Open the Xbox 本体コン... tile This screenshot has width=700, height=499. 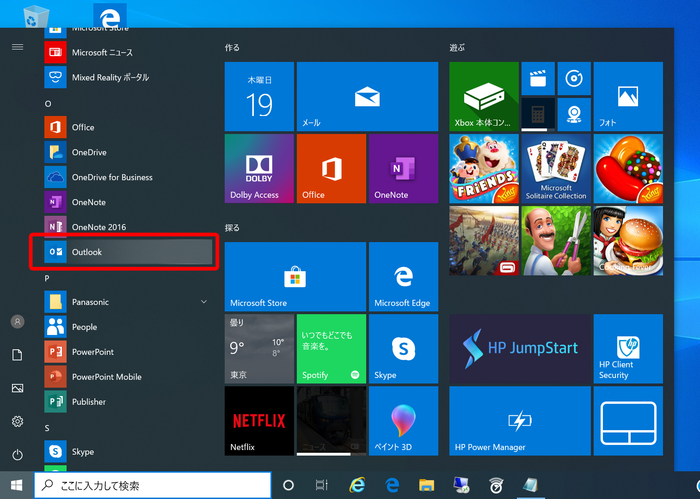pos(484,96)
